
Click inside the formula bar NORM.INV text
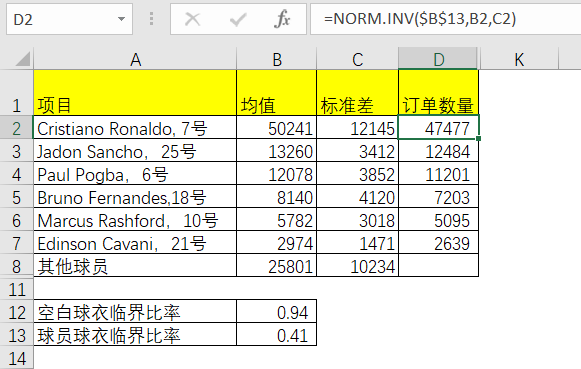pyautogui.click(x=420, y=19)
